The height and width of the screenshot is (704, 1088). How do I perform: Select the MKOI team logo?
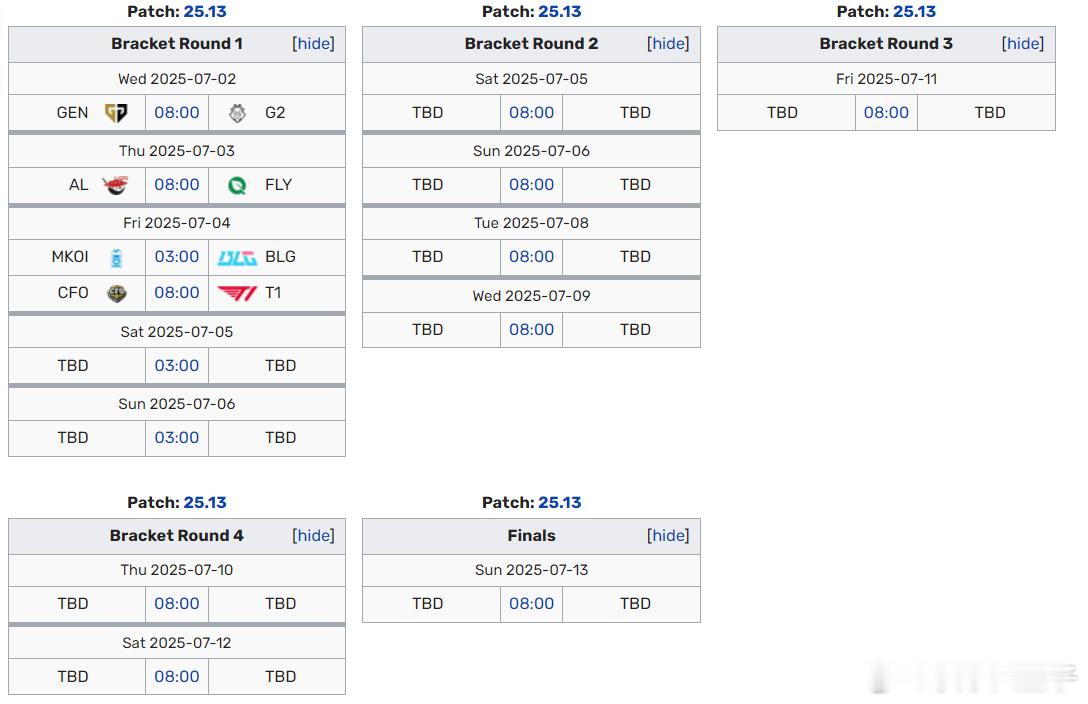pyautogui.click(x=117, y=257)
